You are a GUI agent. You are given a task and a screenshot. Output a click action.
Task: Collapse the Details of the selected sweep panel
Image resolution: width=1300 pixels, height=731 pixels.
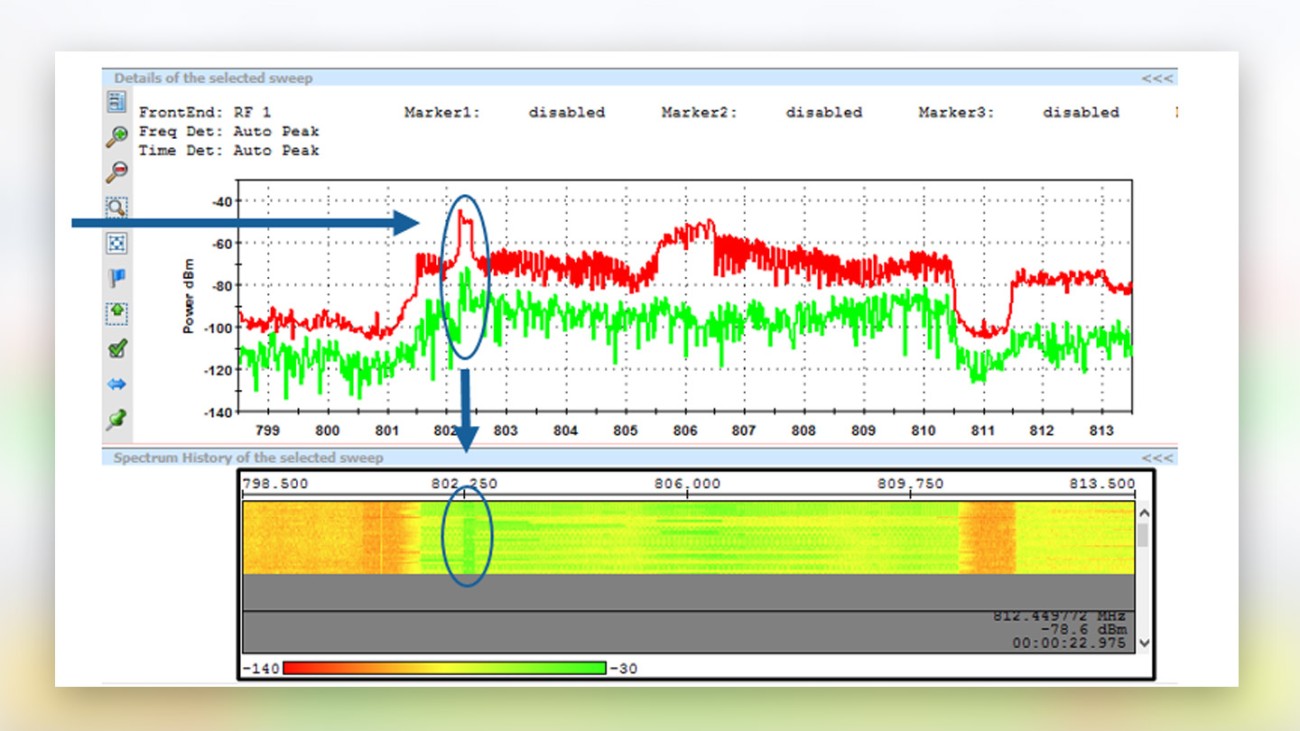1157,77
